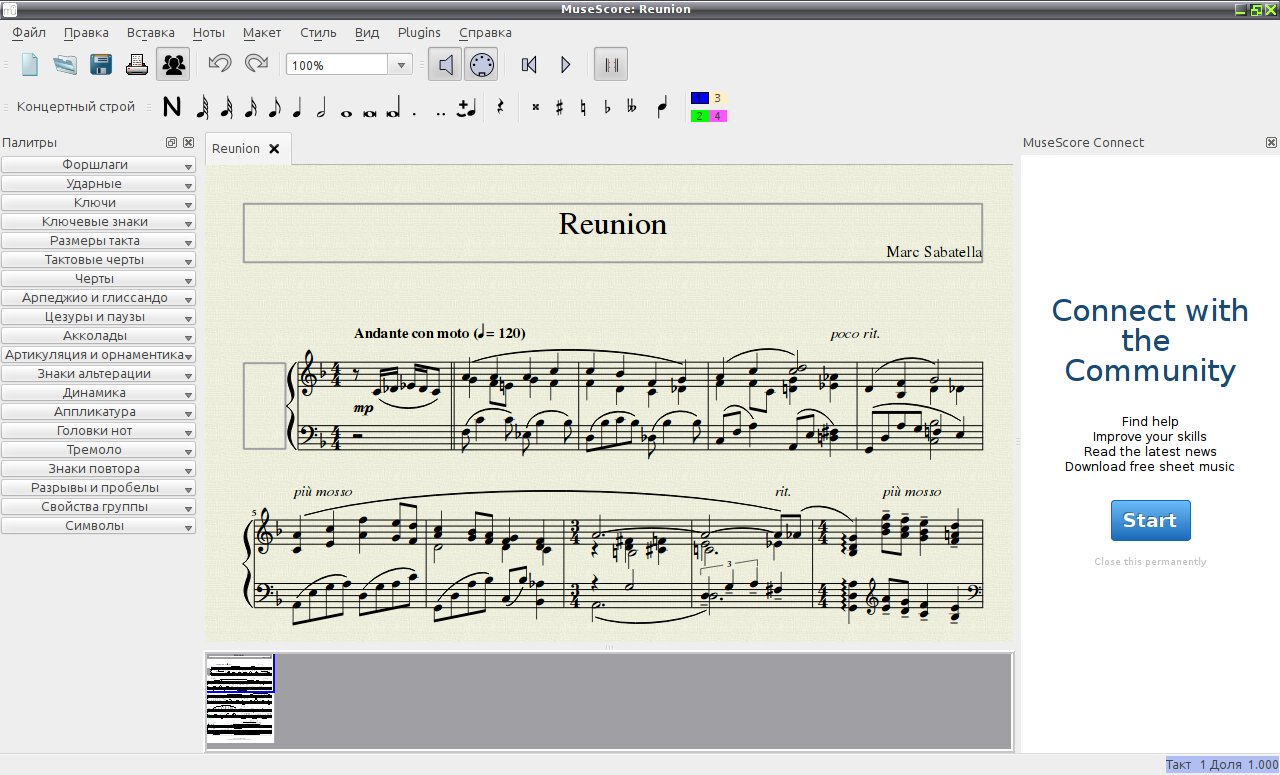This screenshot has height=775, width=1280.
Task: Rewind playback to the start
Action: [529, 65]
